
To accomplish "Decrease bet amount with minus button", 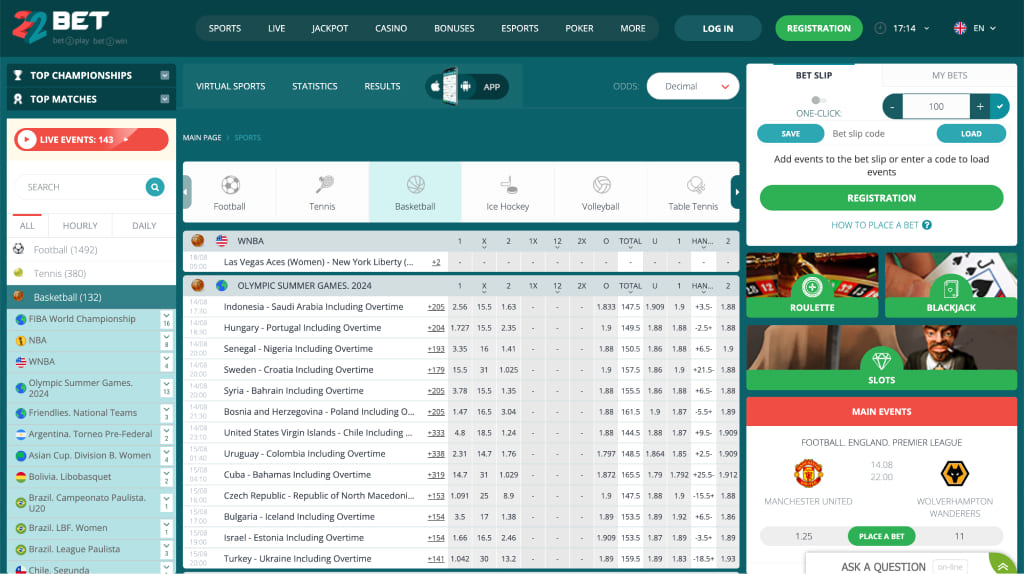I will pos(893,106).
